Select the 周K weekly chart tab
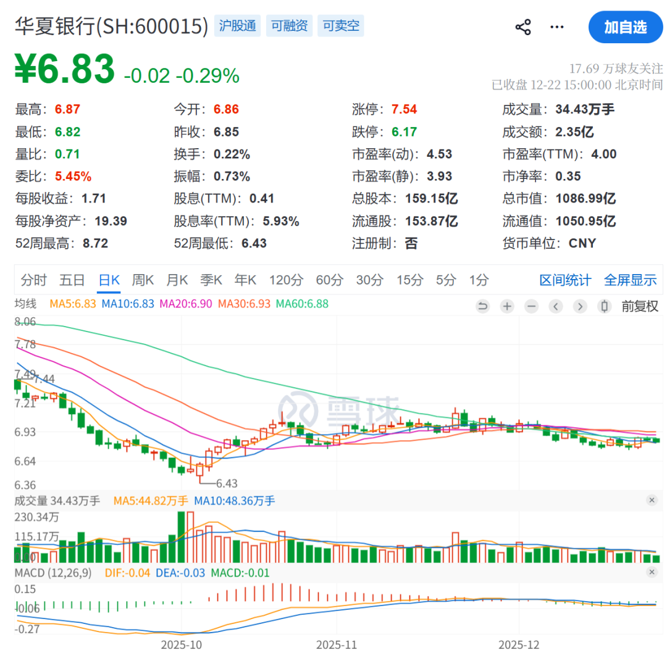The height and width of the screenshot is (658, 667). click(x=142, y=280)
